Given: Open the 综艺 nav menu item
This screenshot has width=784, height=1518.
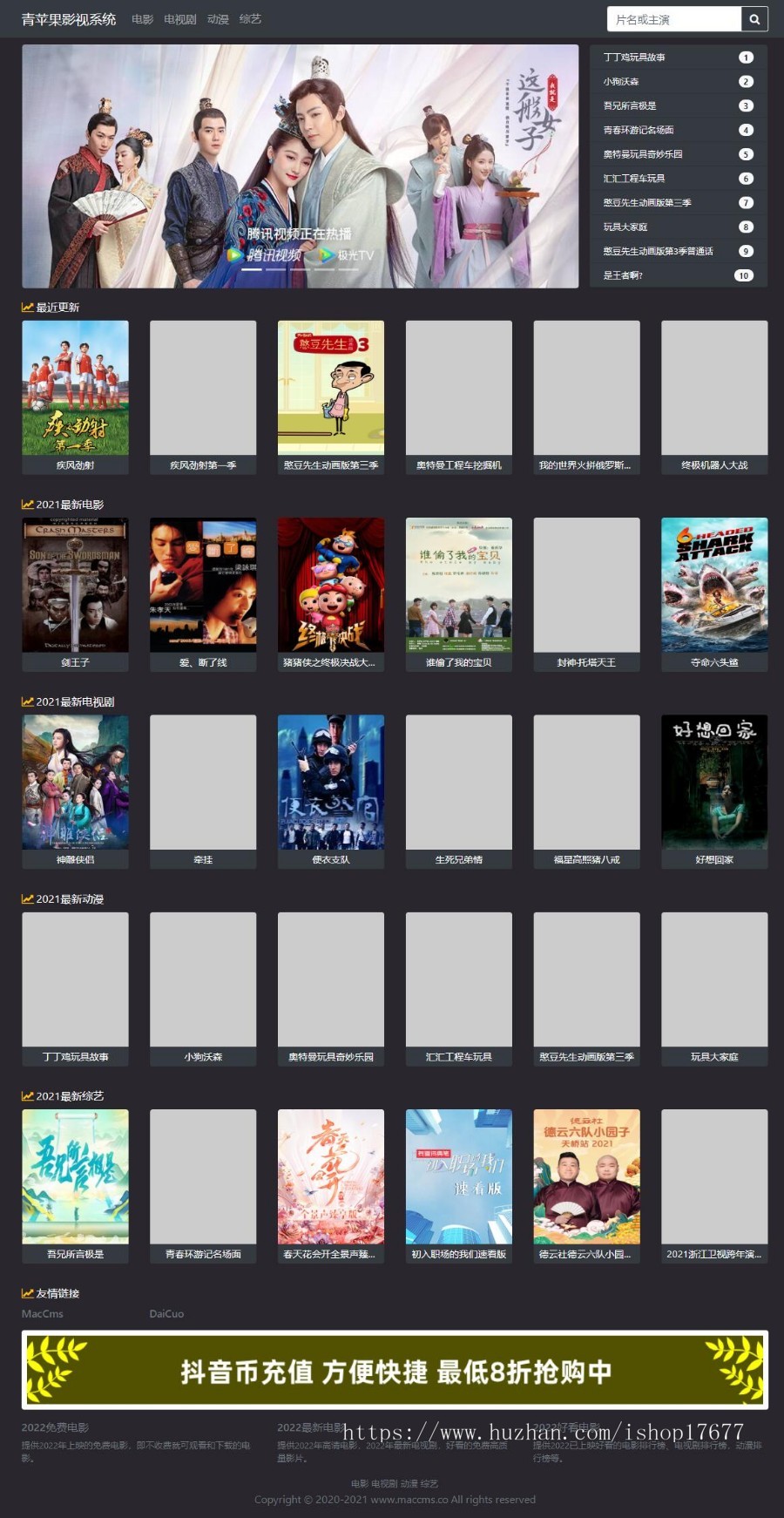Looking at the screenshot, I should (x=250, y=19).
